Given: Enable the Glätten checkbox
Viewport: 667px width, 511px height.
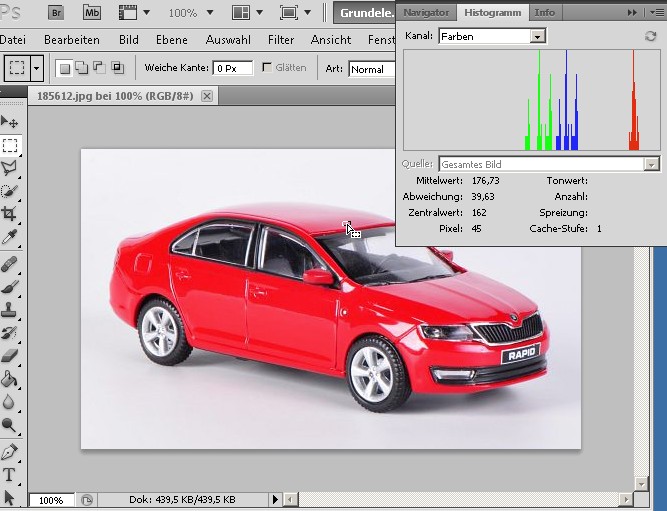Looking at the screenshot, I should click(x=267, y=67).
